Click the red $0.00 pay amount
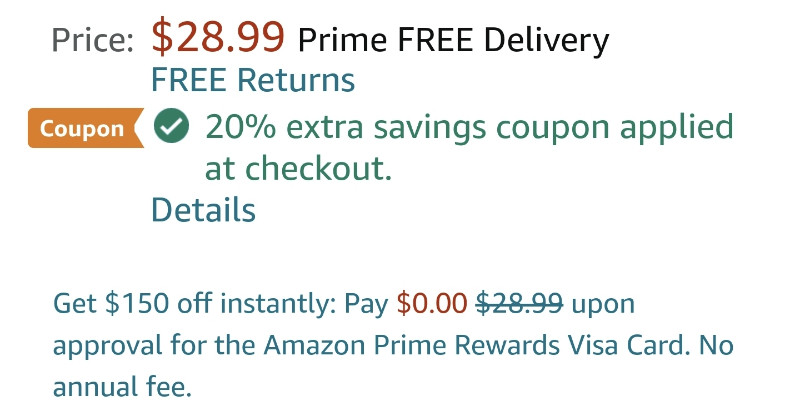 point(432,303)
